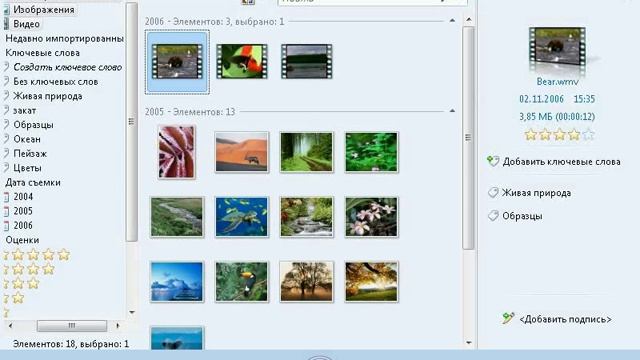Viewport: 640px width, 360px height.
Task: Click the calendar icon next to 2004
Action: coord(6,197)
